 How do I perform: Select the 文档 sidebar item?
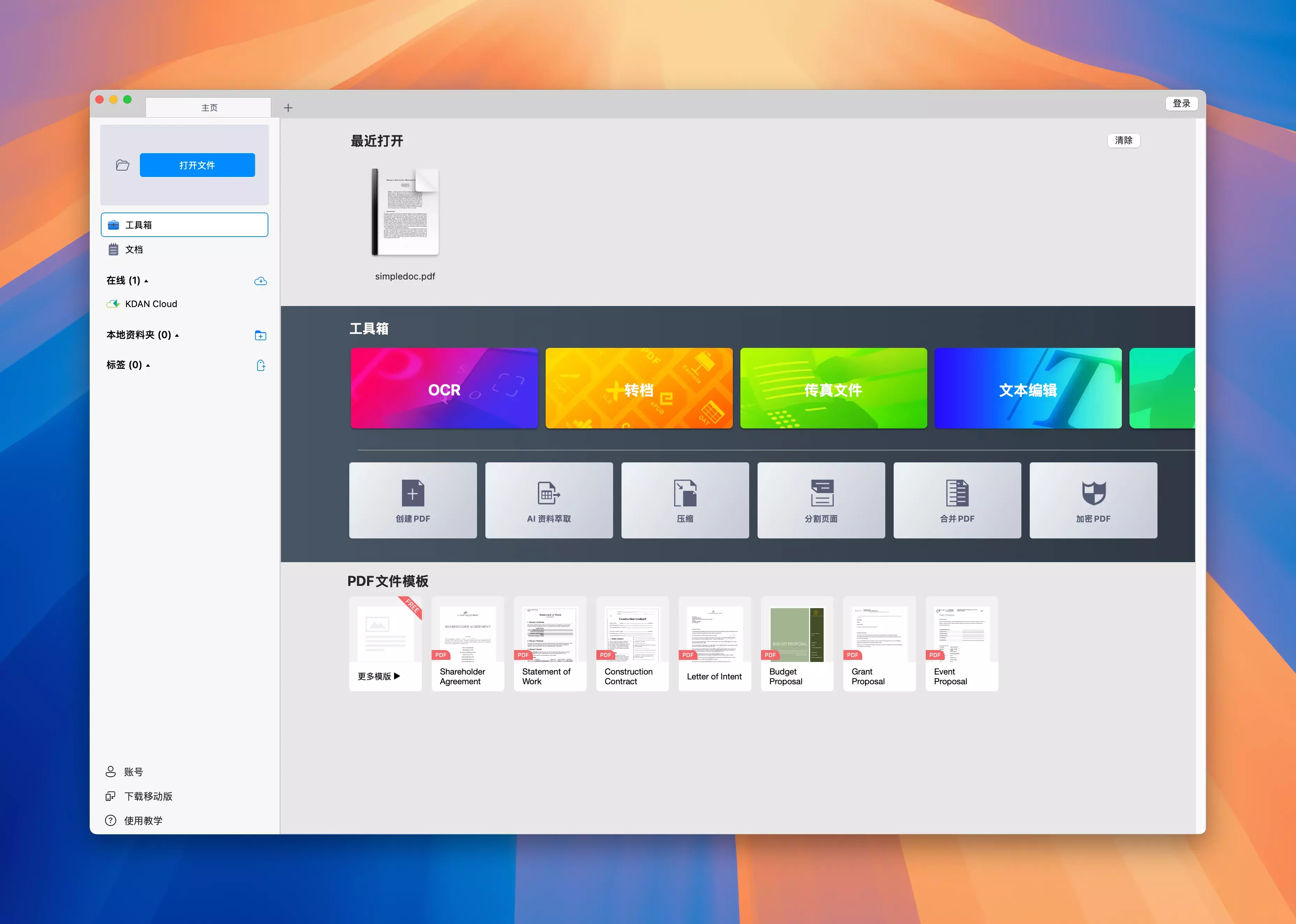[134, 250]
